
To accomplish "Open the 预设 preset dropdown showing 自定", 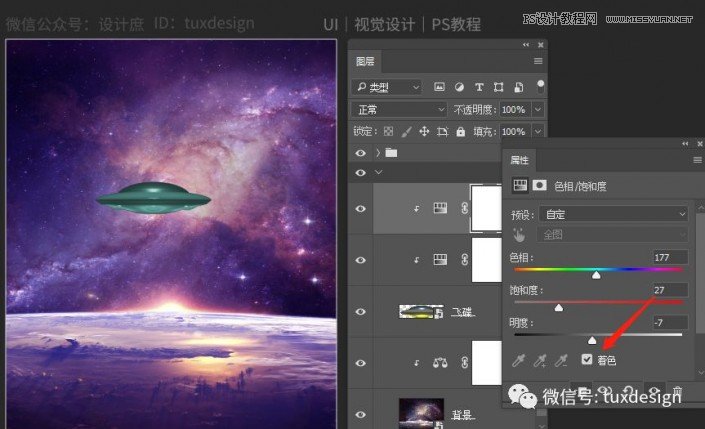I will click(x=614, y=214).
